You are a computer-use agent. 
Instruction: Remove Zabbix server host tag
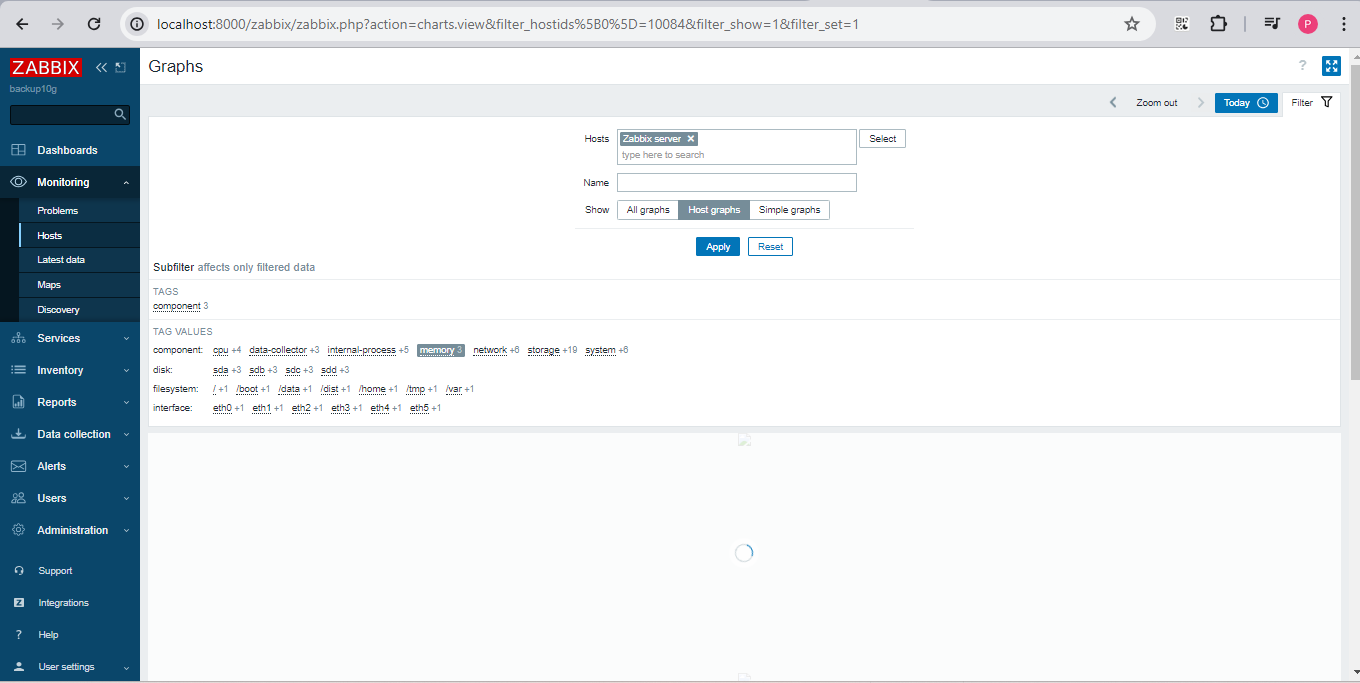691,139
